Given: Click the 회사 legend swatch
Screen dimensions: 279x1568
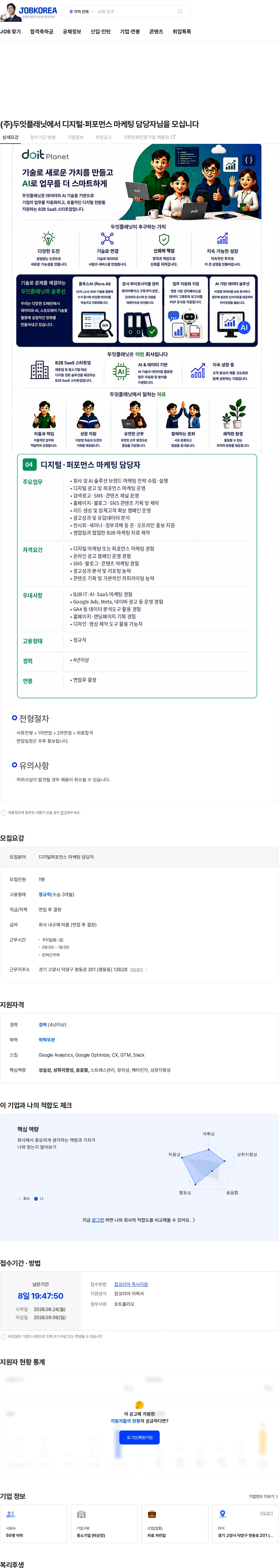Looking at the screenshot, I should [19, 1199].
